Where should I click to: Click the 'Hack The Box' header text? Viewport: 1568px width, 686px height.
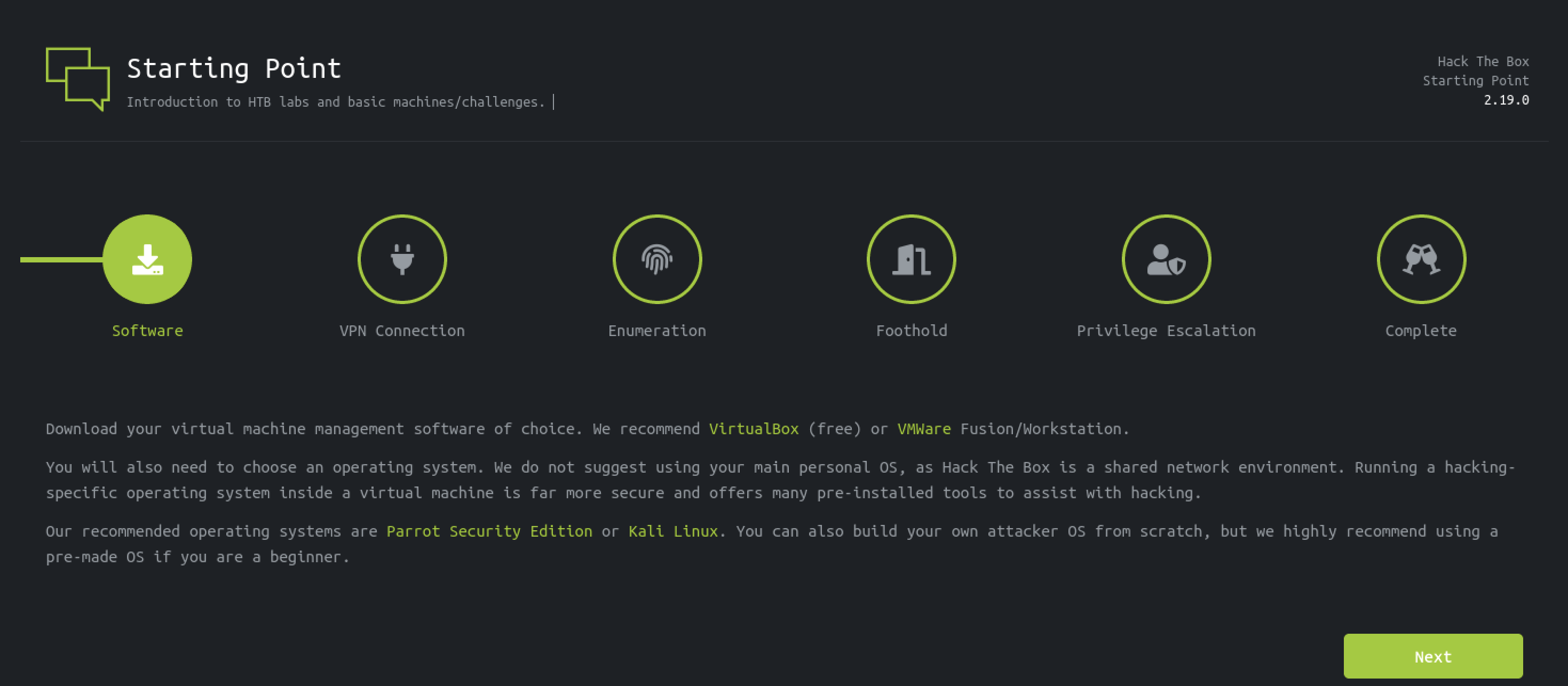point(1483,61)
